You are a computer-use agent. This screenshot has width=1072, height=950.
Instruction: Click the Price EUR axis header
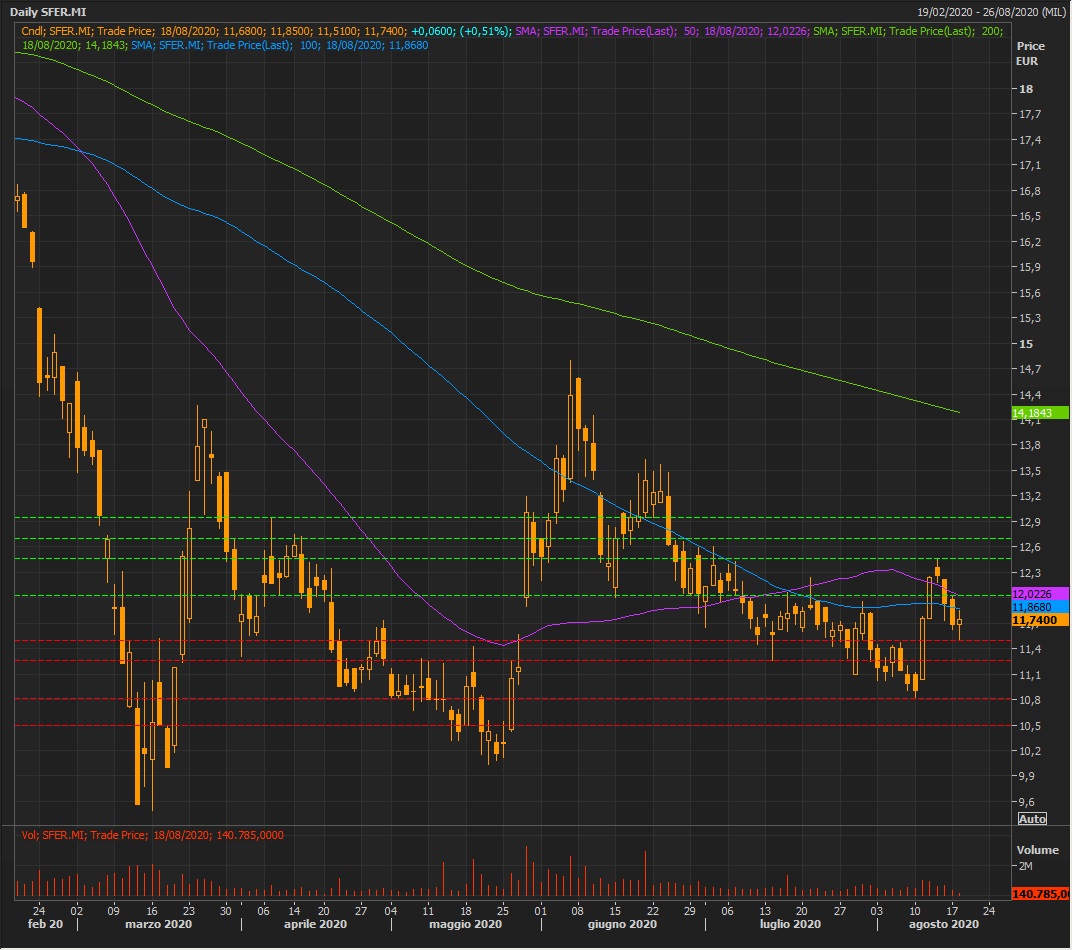coord(1030,54)
